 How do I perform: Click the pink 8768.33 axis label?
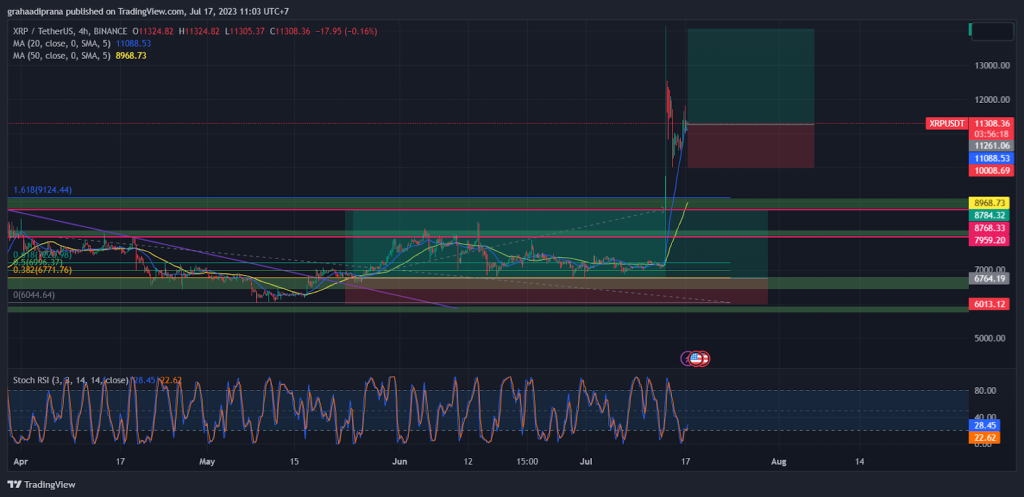click(991, 227)
